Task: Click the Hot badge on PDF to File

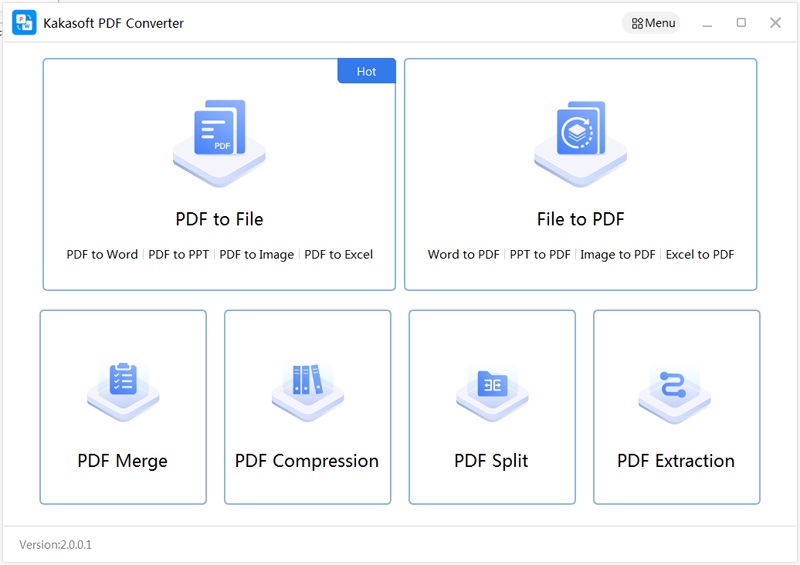Action: pyautogui.click(x=366, y=71)
